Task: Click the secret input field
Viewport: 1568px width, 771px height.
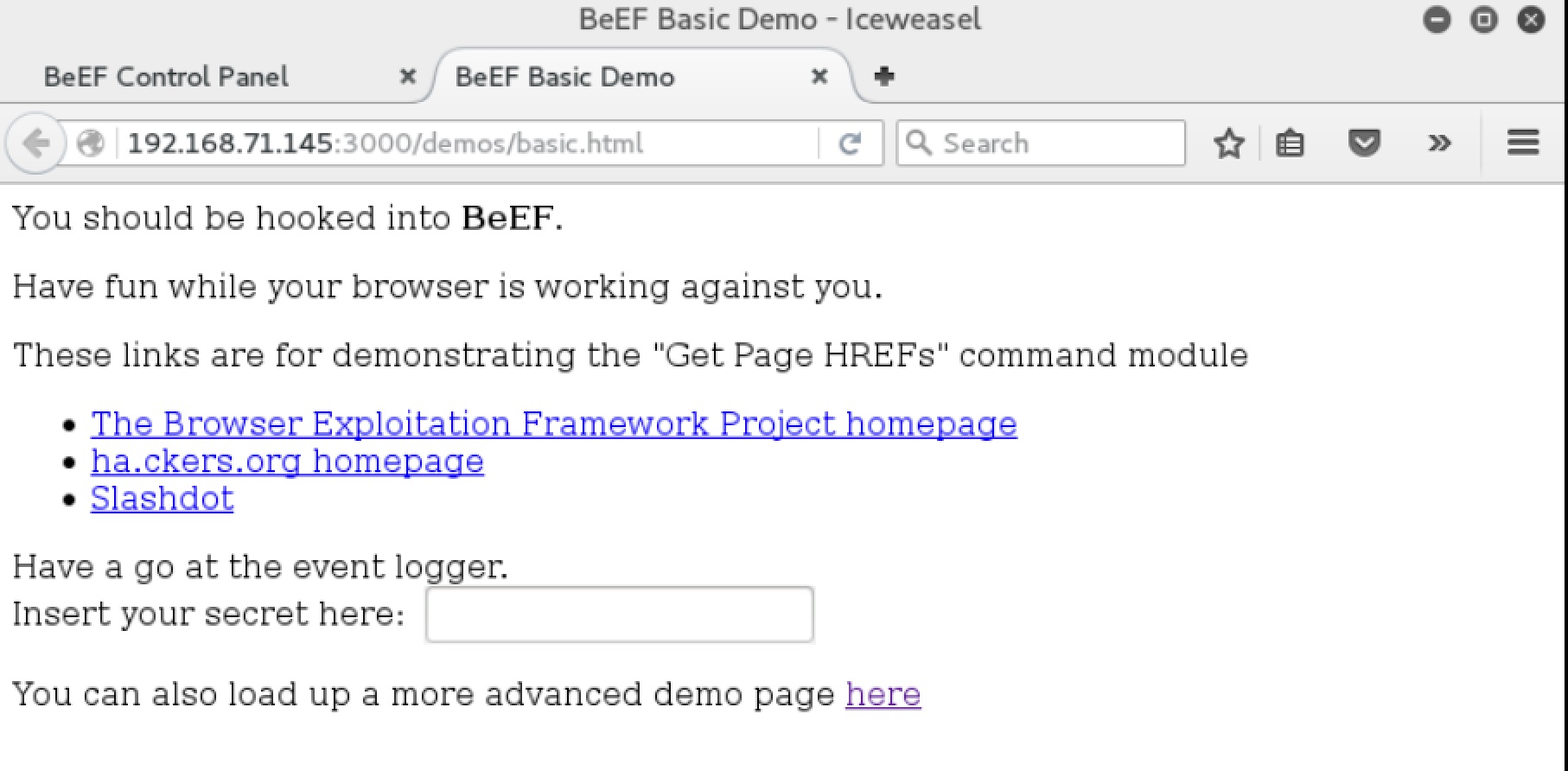Action: click(x=620, y=615)
